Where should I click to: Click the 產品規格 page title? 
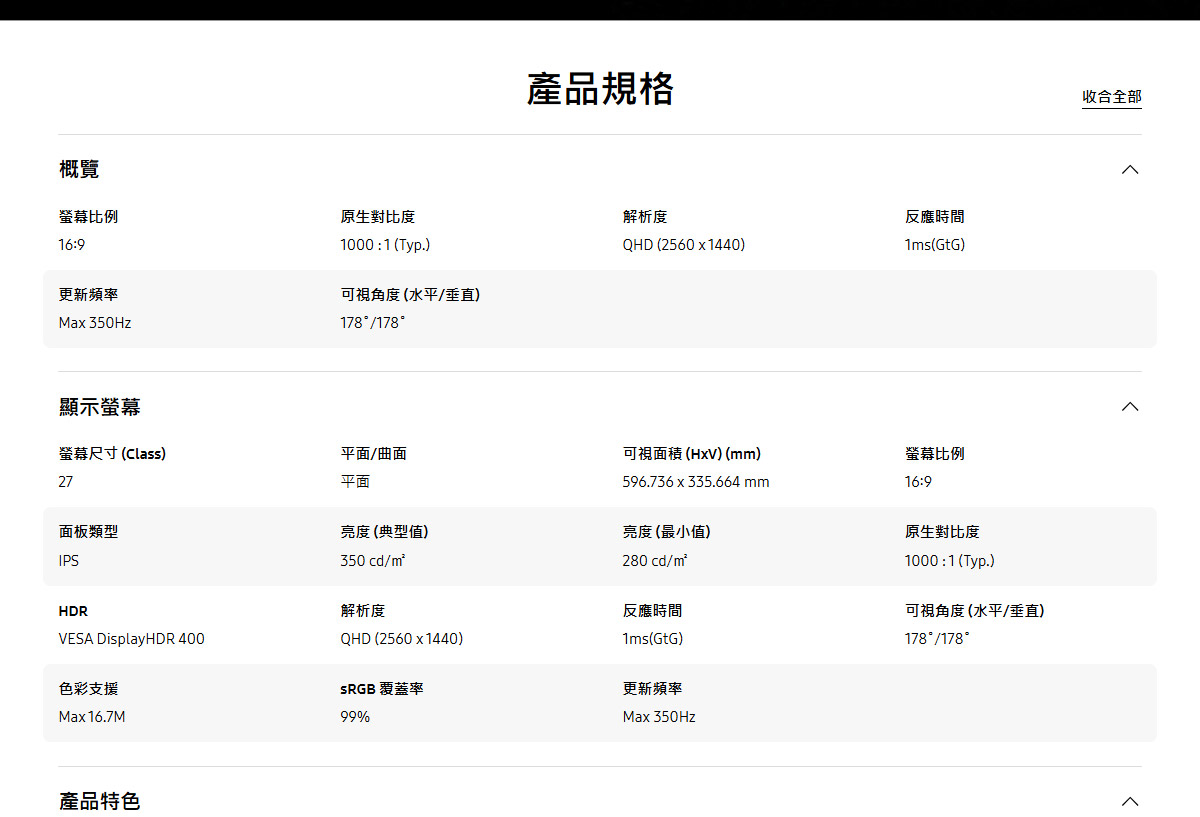pyautogui.click(x=599, y=88)
